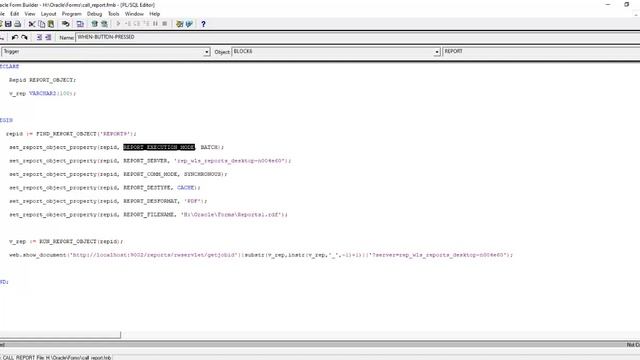
Task: Click the Compile Module icon
Action: pos(95,24)
